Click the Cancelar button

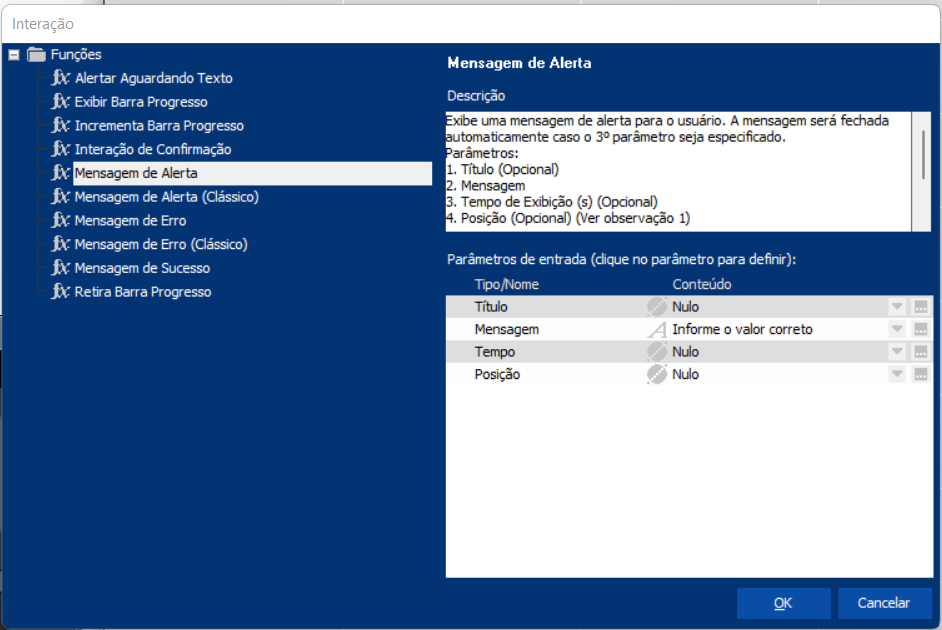[884, 603]
